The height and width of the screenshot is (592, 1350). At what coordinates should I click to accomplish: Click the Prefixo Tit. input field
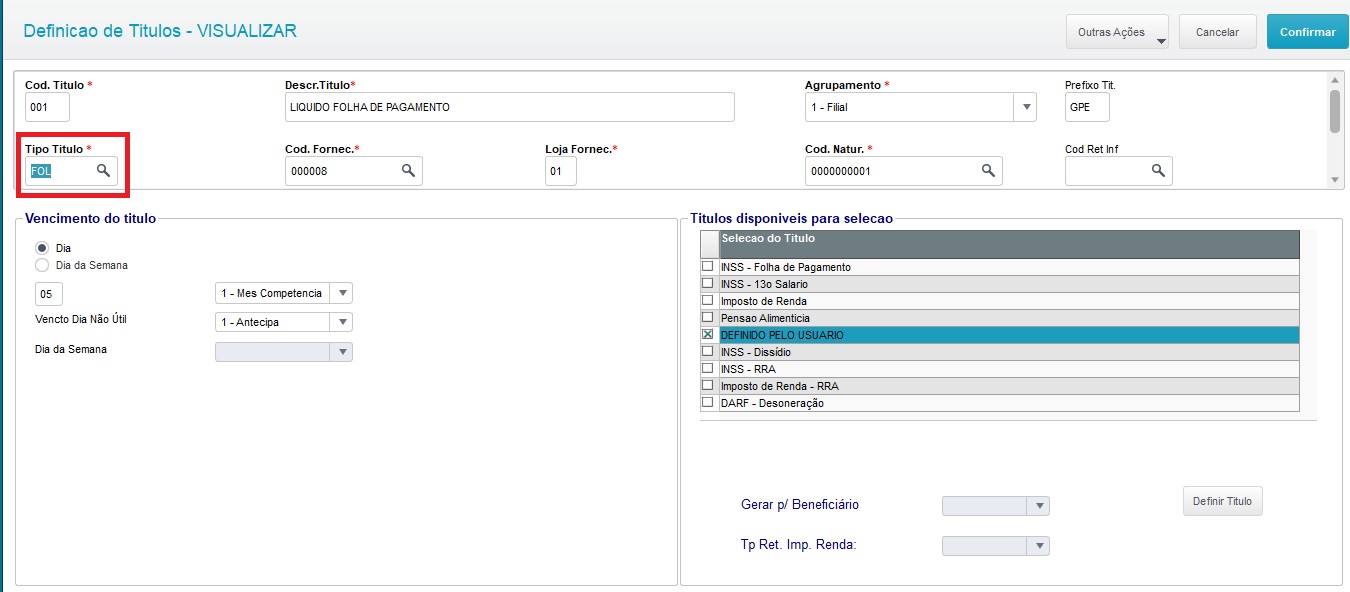click(x=1087, y=107)
